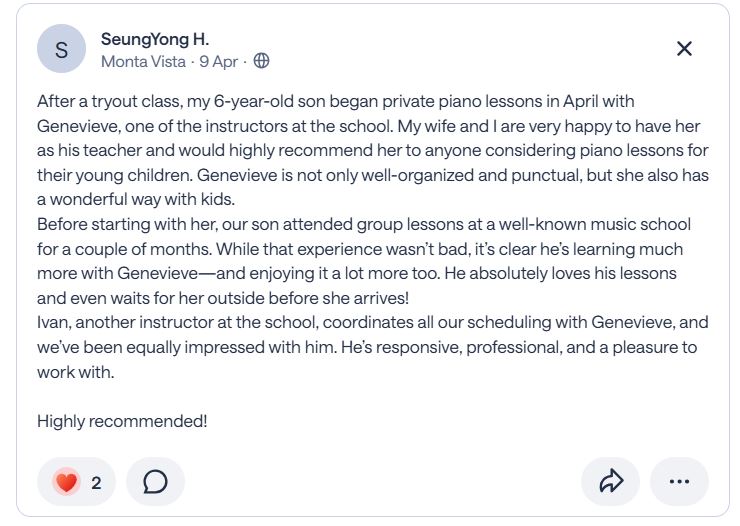Viewport: 740px width, 526px height.
Task: Click the line starting 'work with.'
Action: pyautogui.click(x=76, y=371)
